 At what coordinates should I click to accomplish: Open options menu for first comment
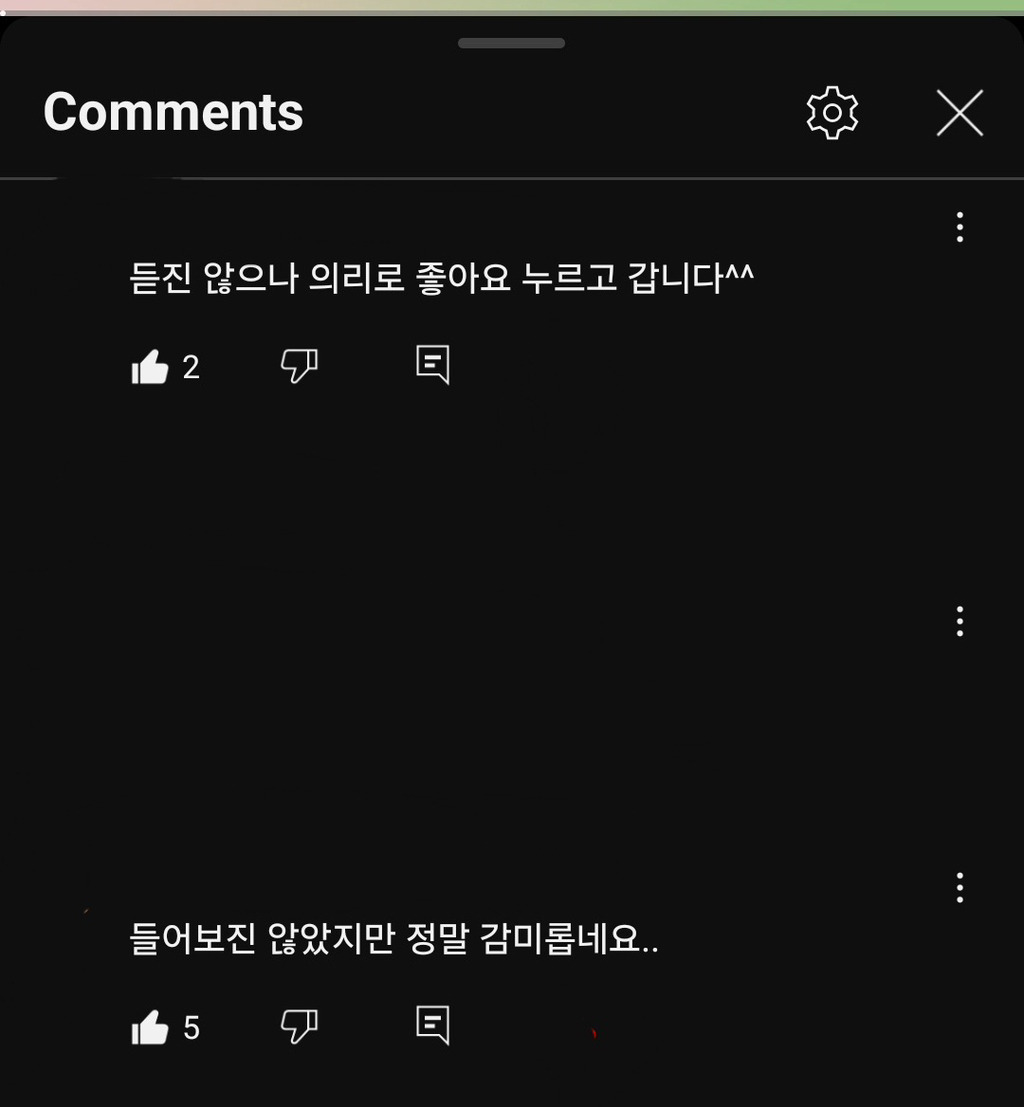[960, 227]
